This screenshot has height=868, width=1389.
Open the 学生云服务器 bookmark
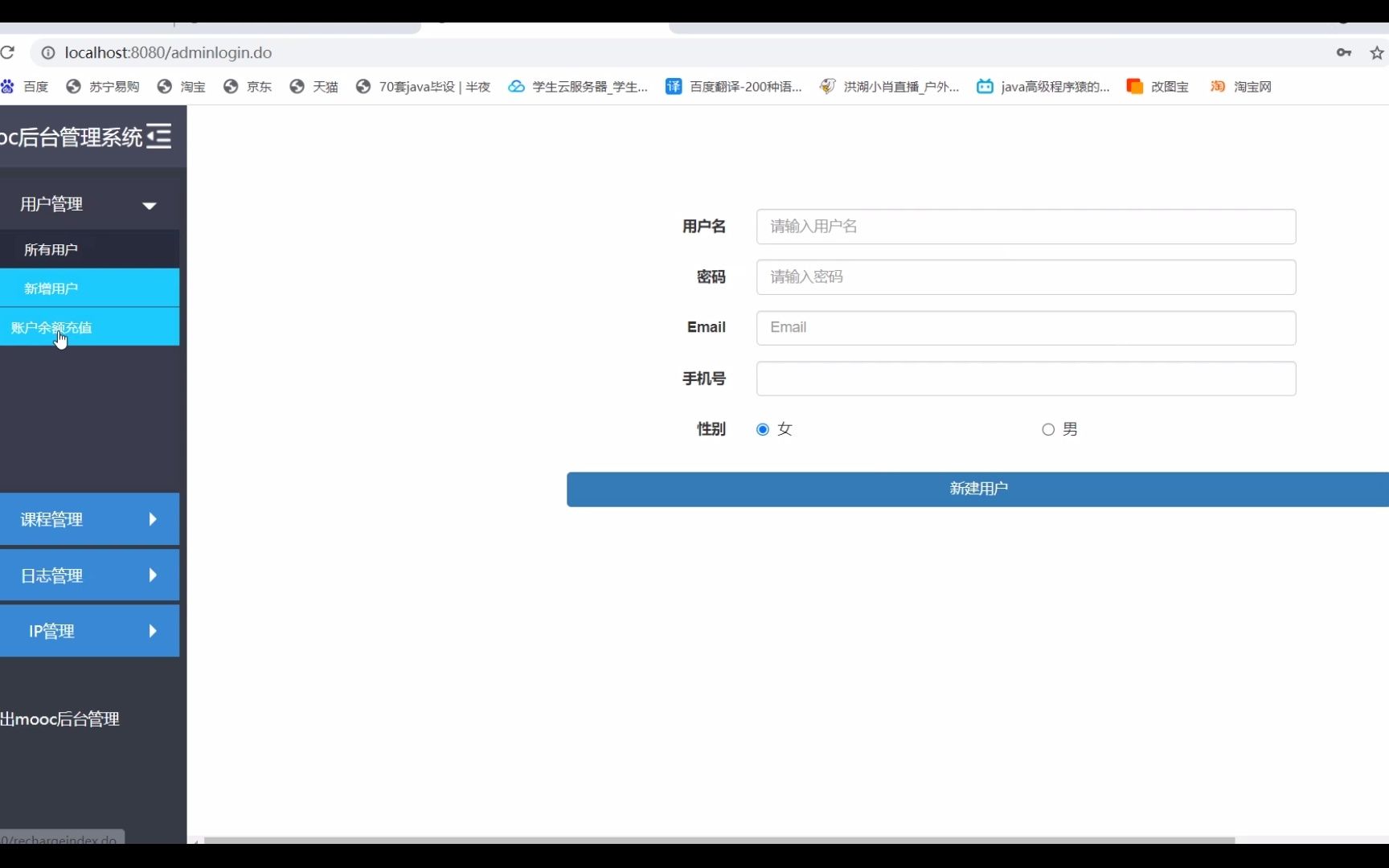(578, 87)
